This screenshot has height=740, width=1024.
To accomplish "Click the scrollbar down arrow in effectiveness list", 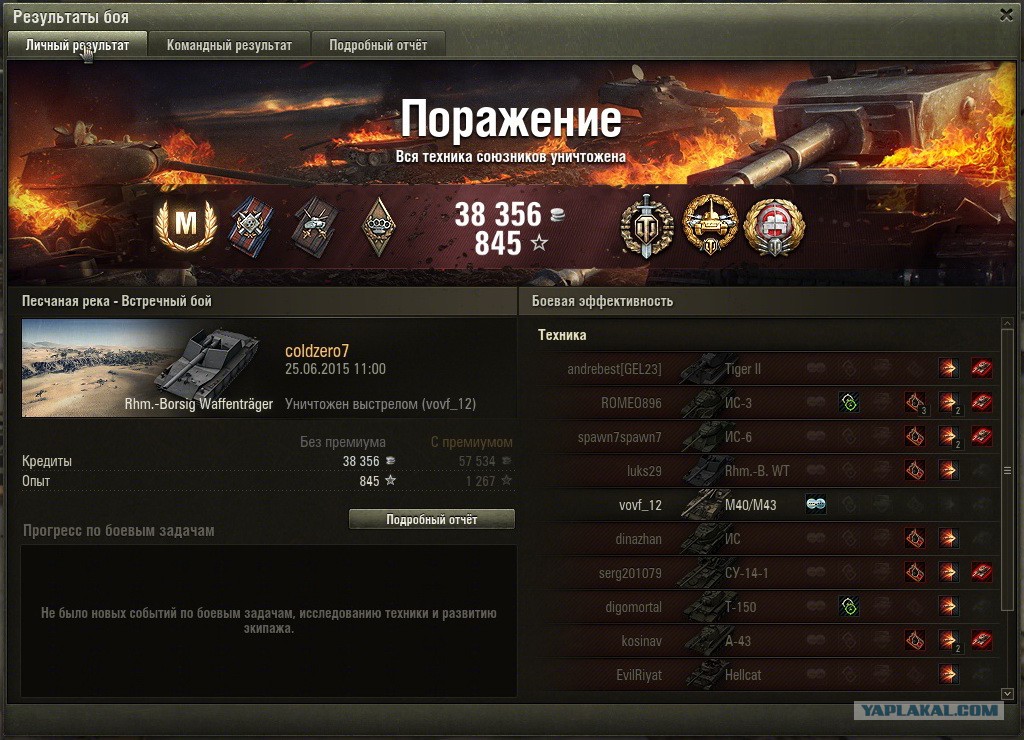I will [x=1008, y=693].
